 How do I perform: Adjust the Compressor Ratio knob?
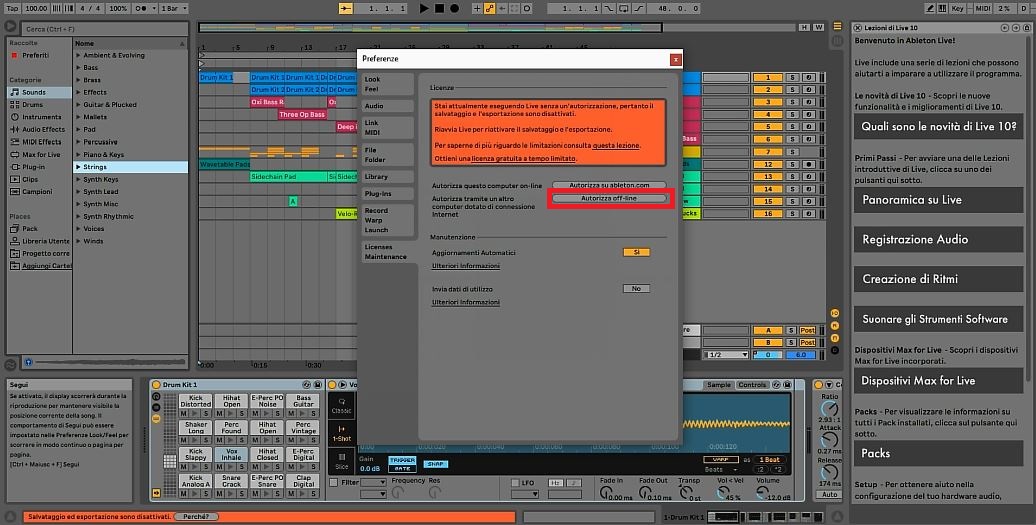829,409
